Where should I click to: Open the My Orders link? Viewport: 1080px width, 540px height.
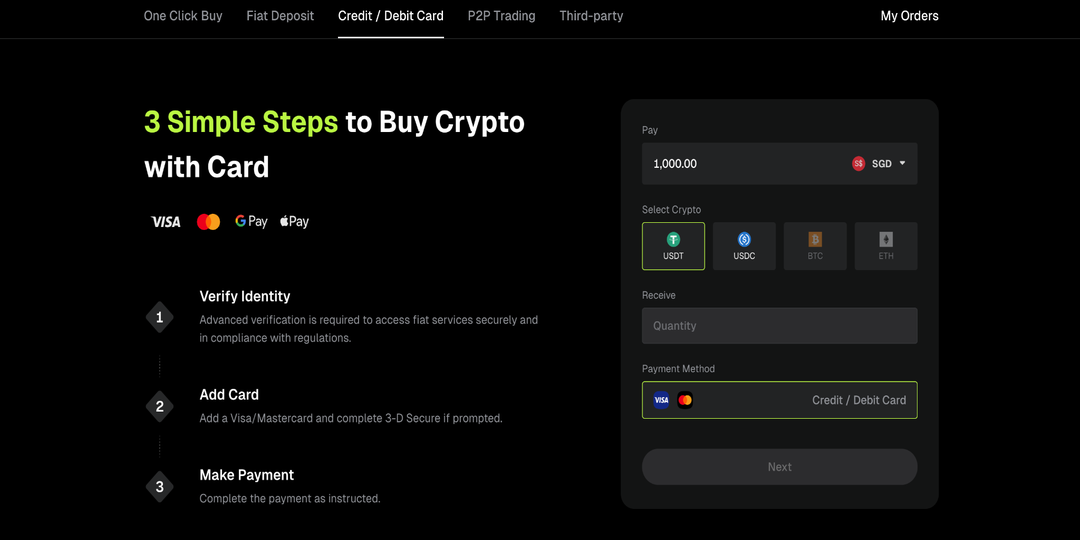(909, 16)
